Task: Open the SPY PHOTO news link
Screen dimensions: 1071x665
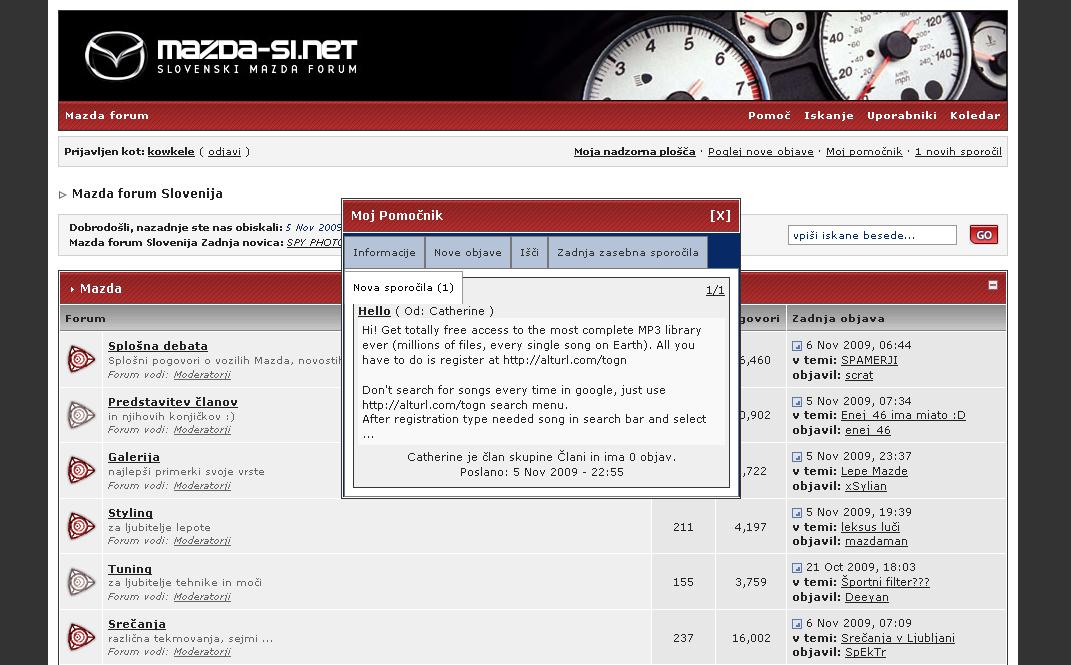Action: pos(314,242)
